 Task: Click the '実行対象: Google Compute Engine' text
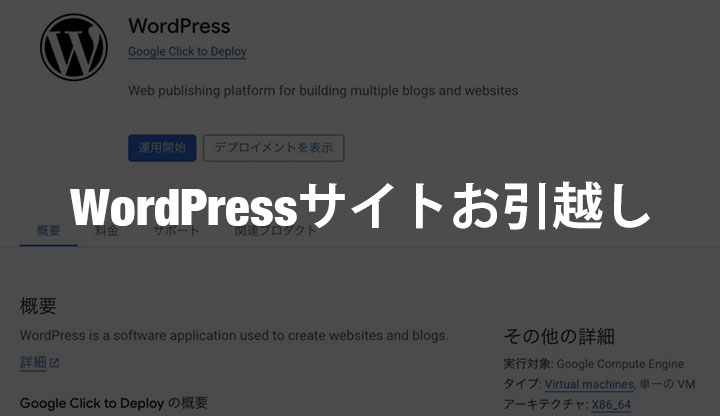coord(594,364)
